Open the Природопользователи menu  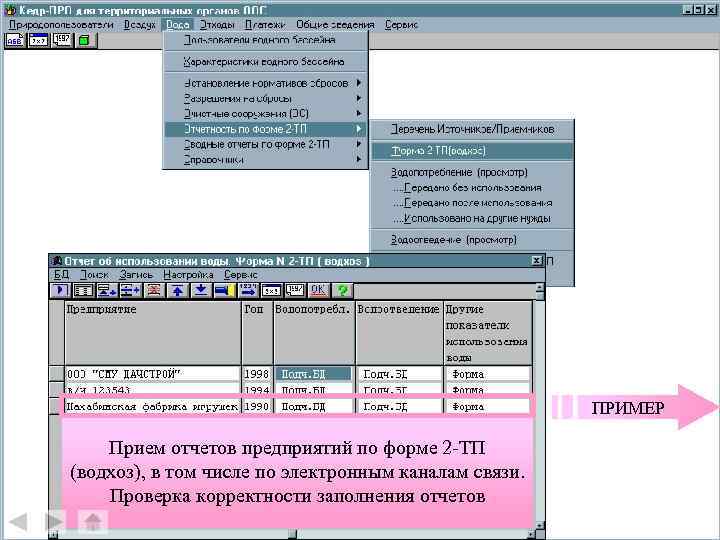pyautogui.click(x=61, y=25)
